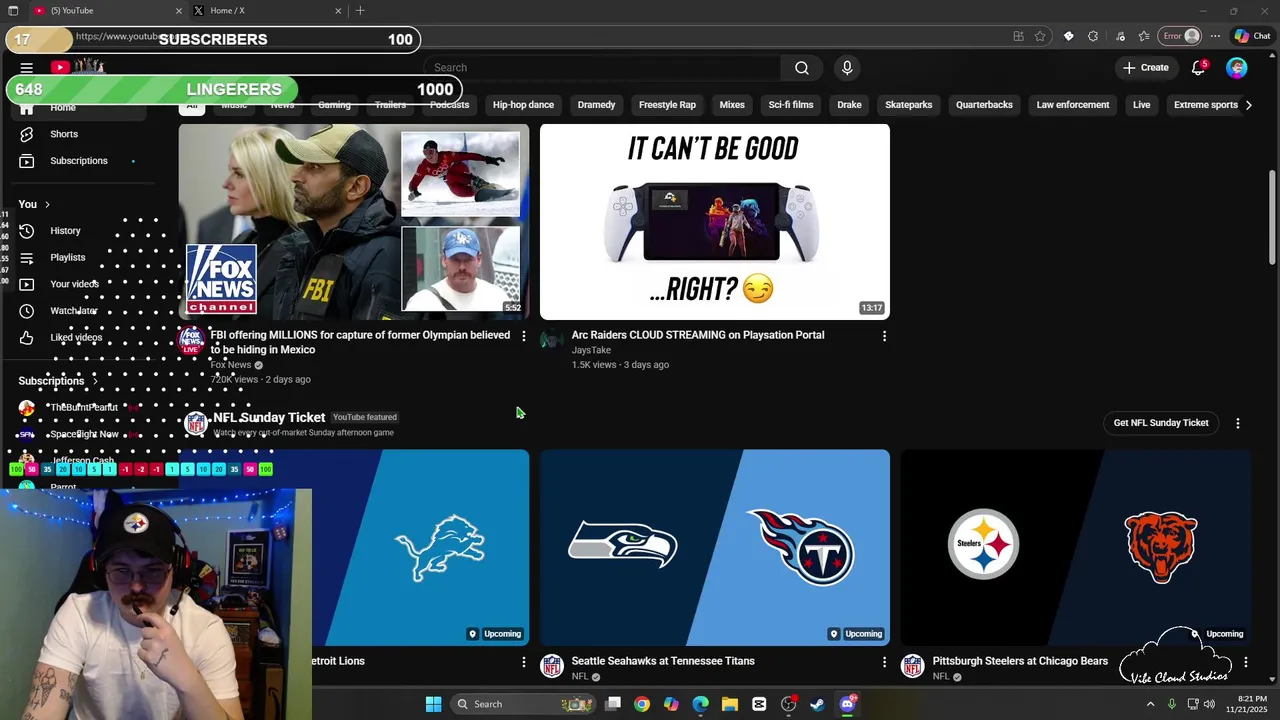
Task: Open the YouTube account avatar menu
Action: point(1237,68)
